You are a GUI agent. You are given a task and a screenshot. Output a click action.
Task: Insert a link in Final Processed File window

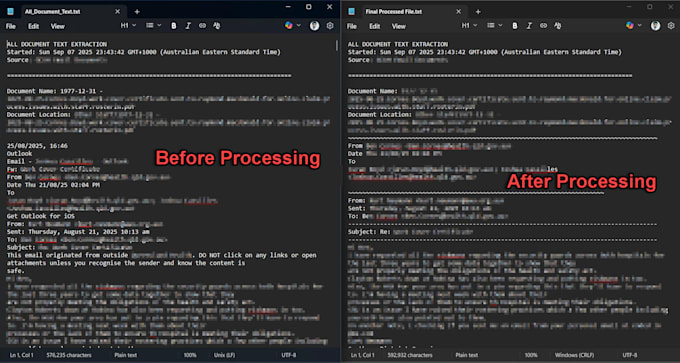pos(543,26)
